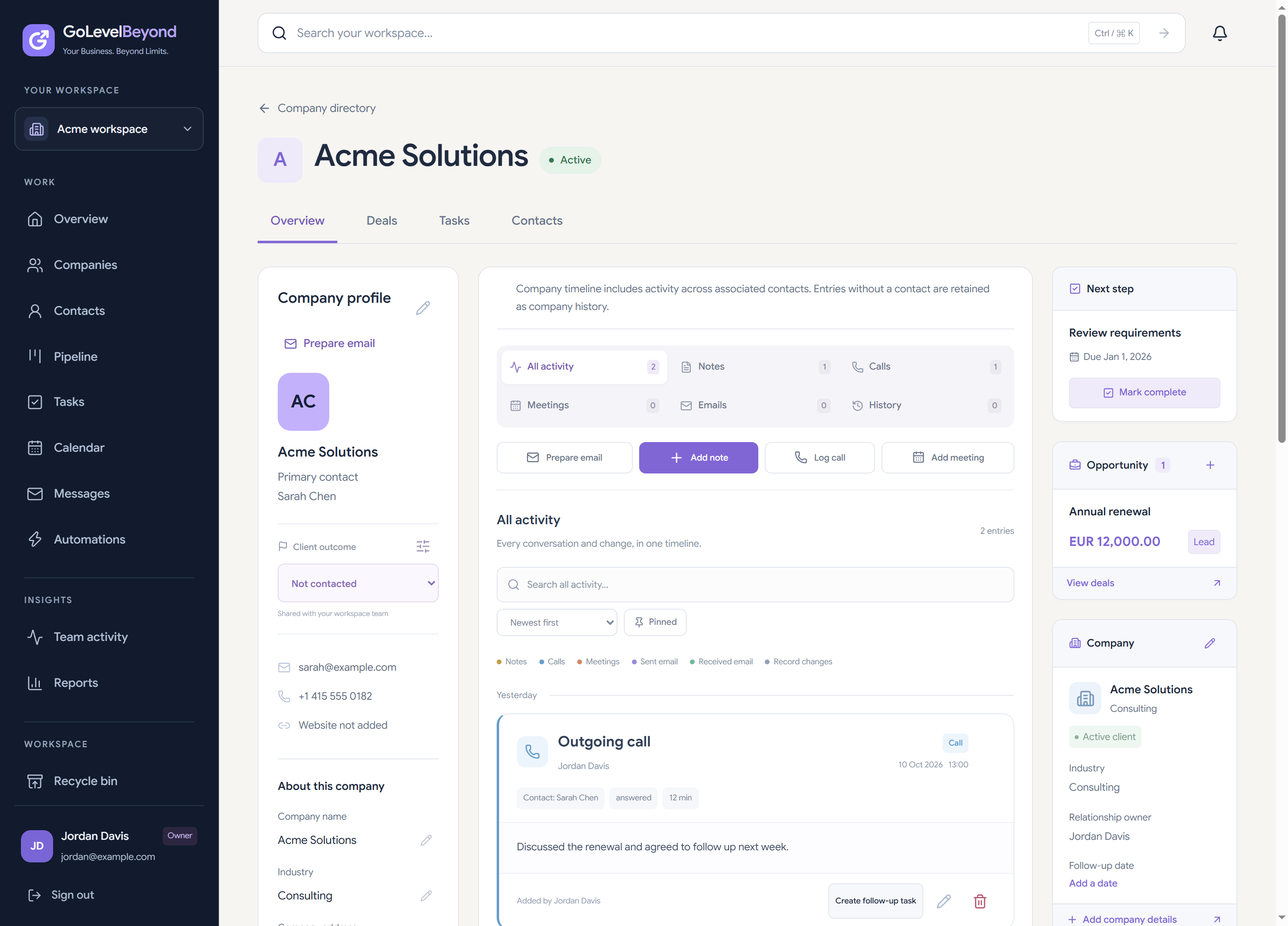Click the Add note button

tap(698, 457)
